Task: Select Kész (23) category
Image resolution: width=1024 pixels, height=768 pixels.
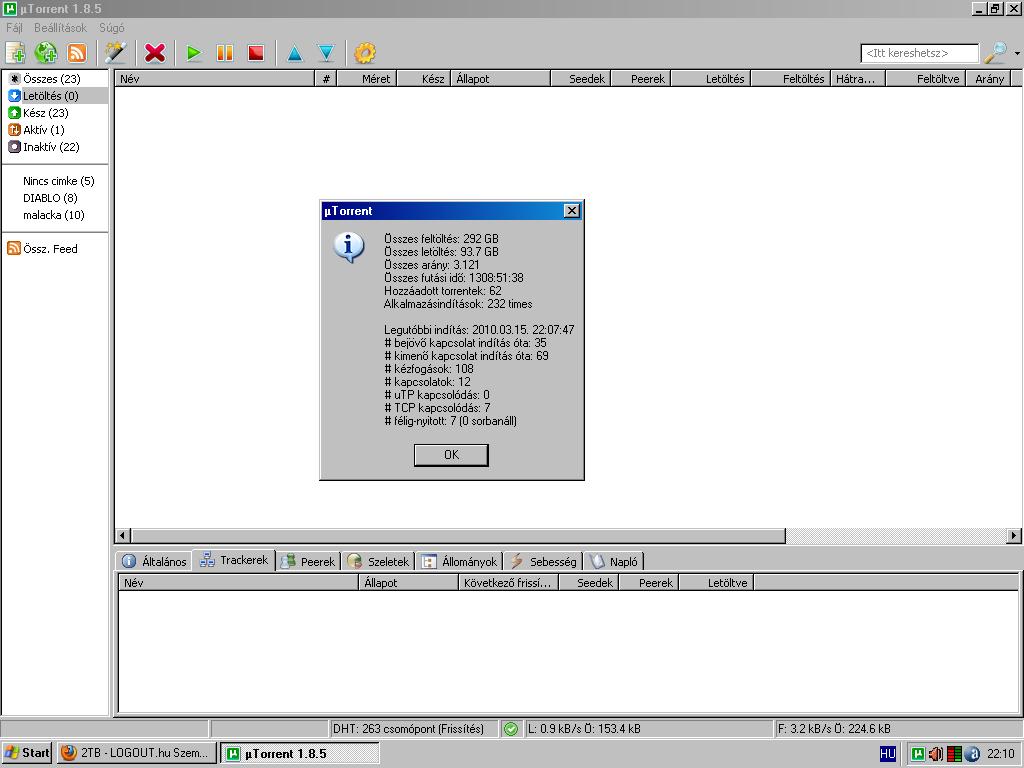Action: (x=38, y=112)
